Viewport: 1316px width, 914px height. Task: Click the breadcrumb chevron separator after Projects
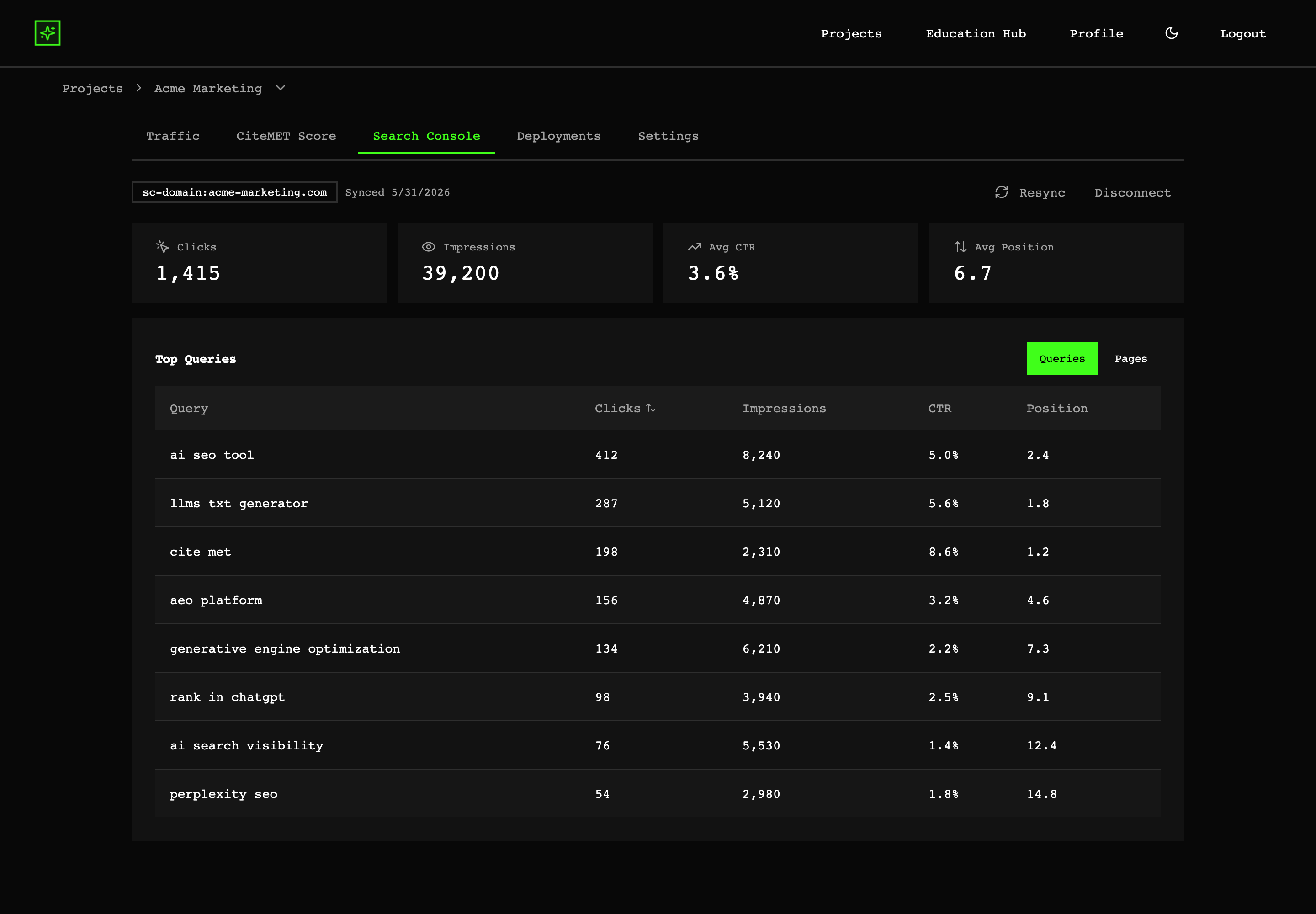point(138,88)
